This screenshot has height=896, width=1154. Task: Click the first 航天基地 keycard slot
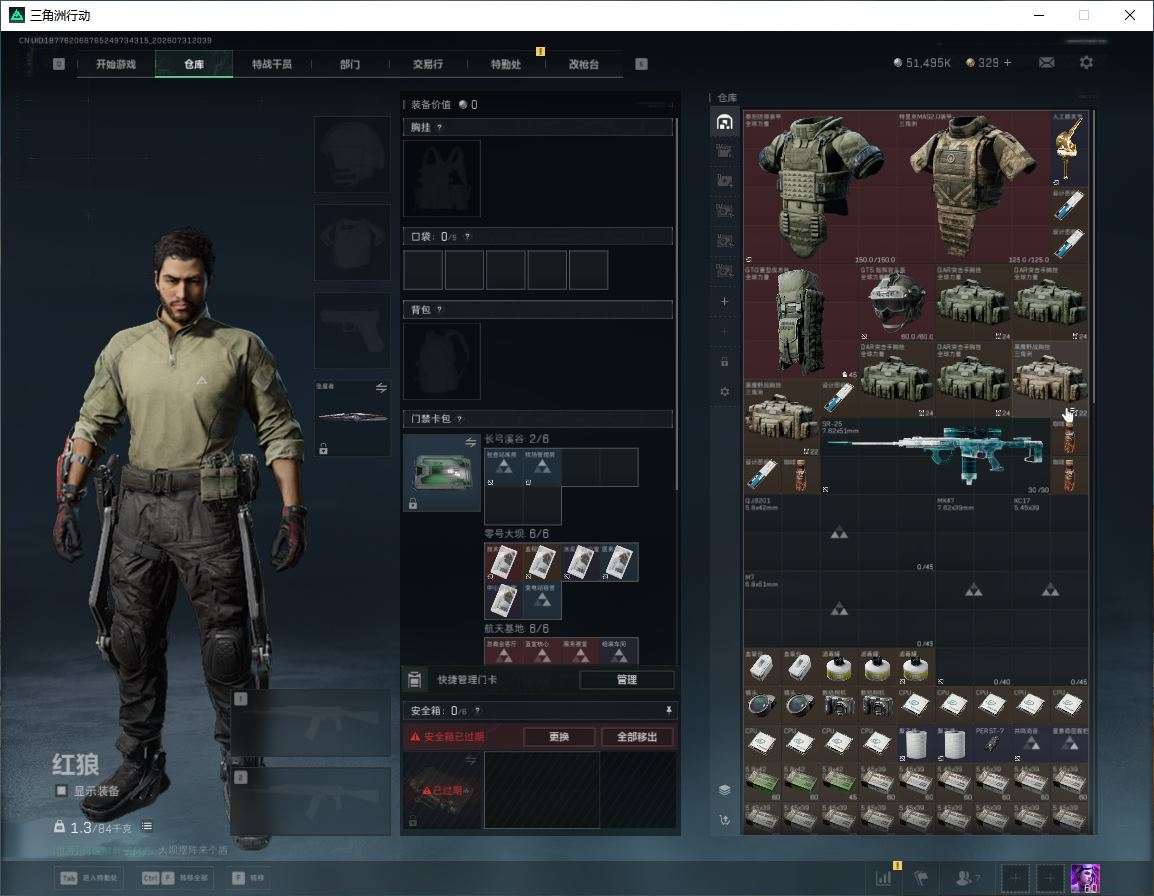pos(503,652)
